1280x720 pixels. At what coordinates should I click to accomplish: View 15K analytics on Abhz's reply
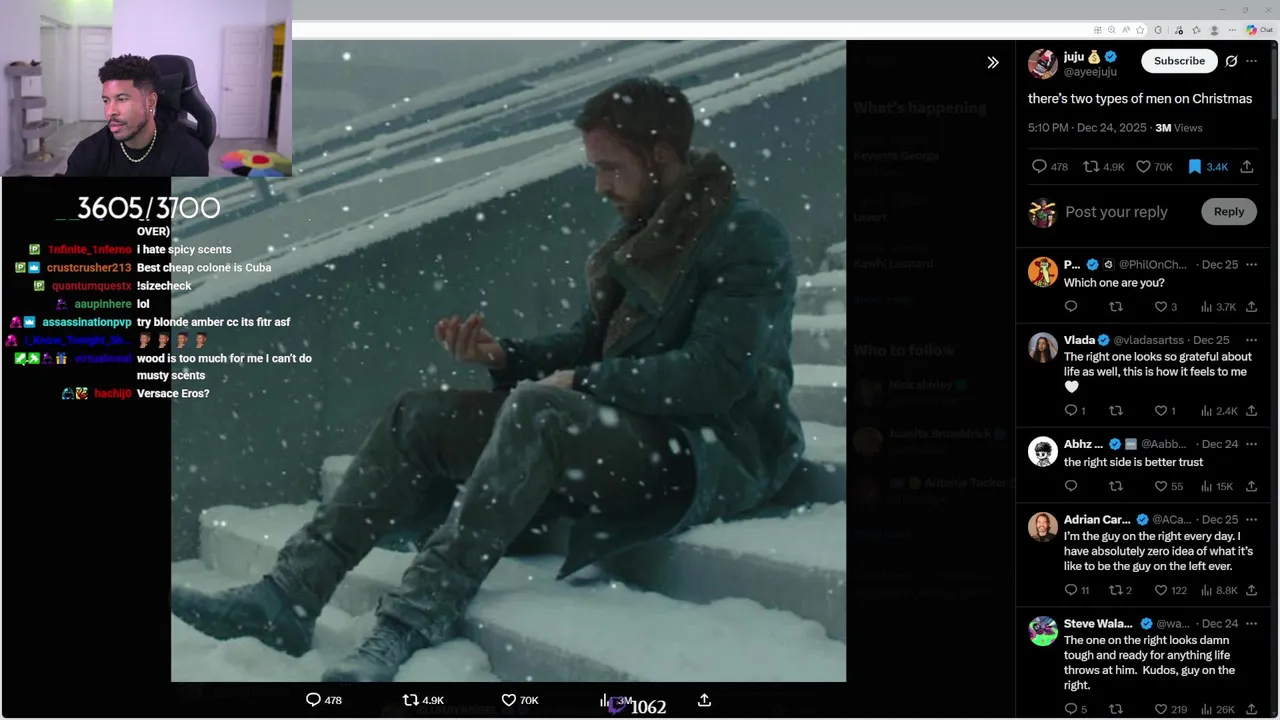1217,486
